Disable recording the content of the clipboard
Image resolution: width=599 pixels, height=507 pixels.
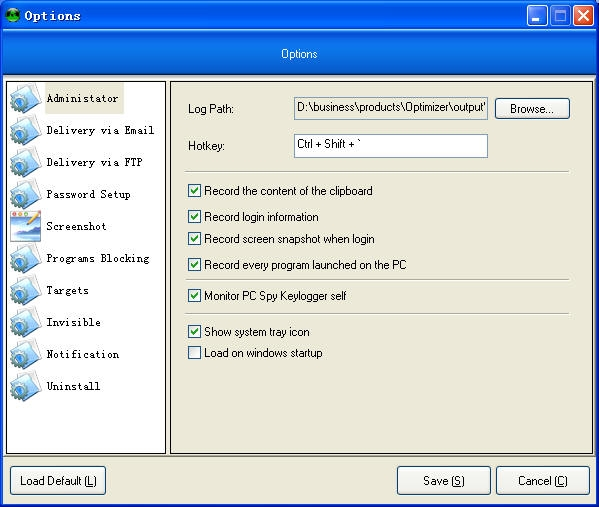(x=194, y=191)
